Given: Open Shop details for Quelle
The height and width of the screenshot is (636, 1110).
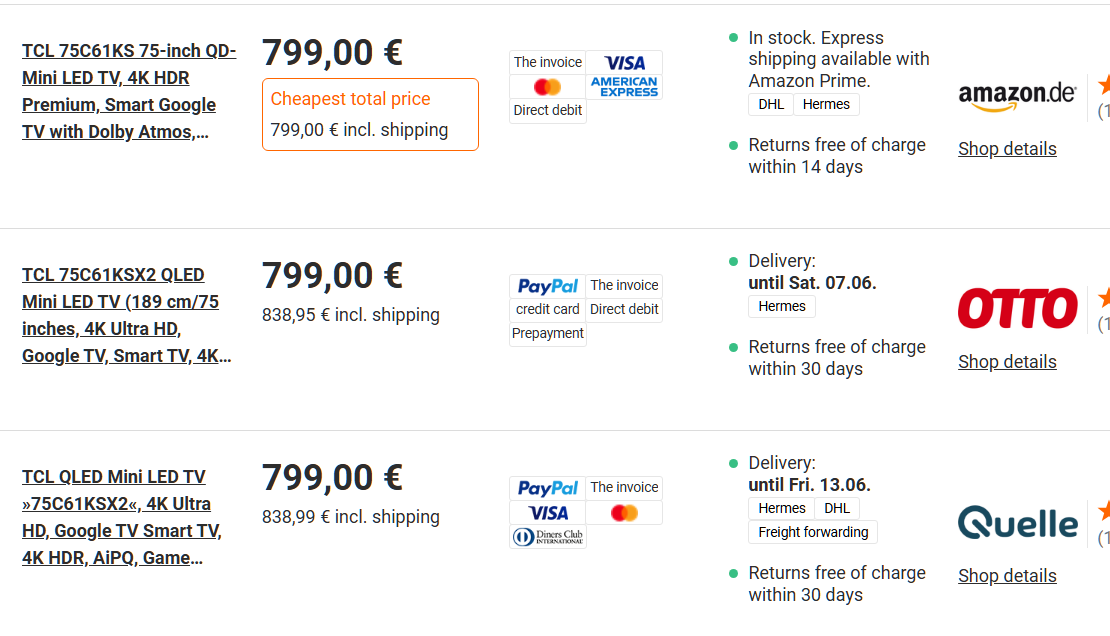Looking at the screenshot, I should (x=1007, y=576).
